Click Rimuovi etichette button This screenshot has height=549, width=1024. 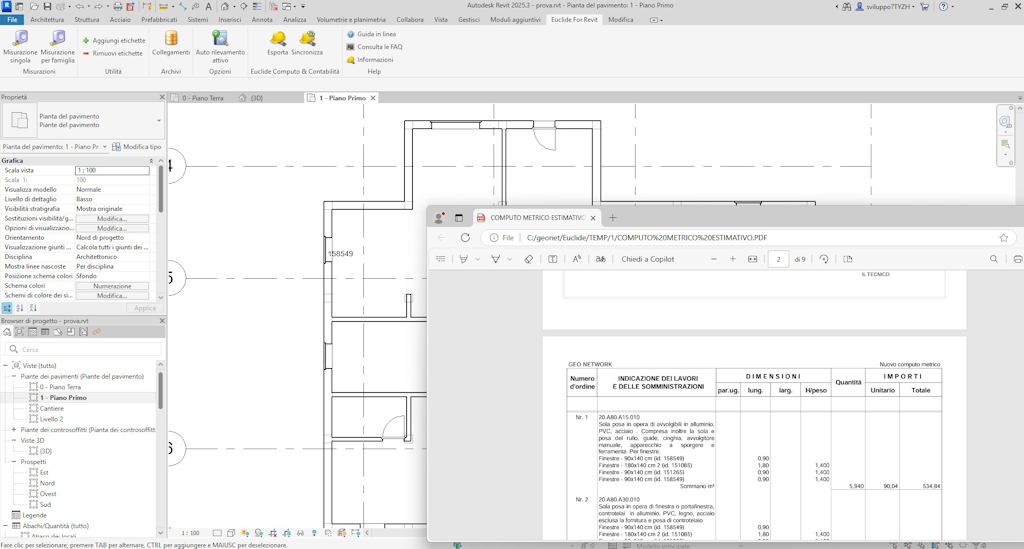(112, 53)
